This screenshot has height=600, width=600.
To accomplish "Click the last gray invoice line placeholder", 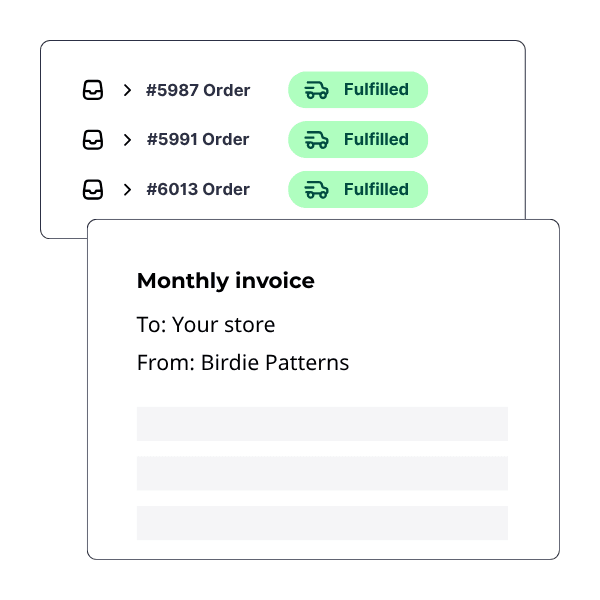I will pyautogui.click(x=322, y=523).
